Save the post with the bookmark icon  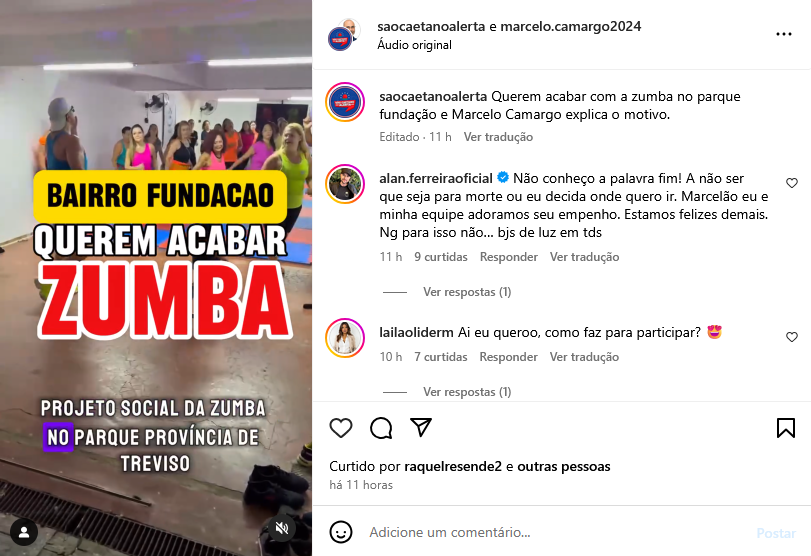pos(786,428)
